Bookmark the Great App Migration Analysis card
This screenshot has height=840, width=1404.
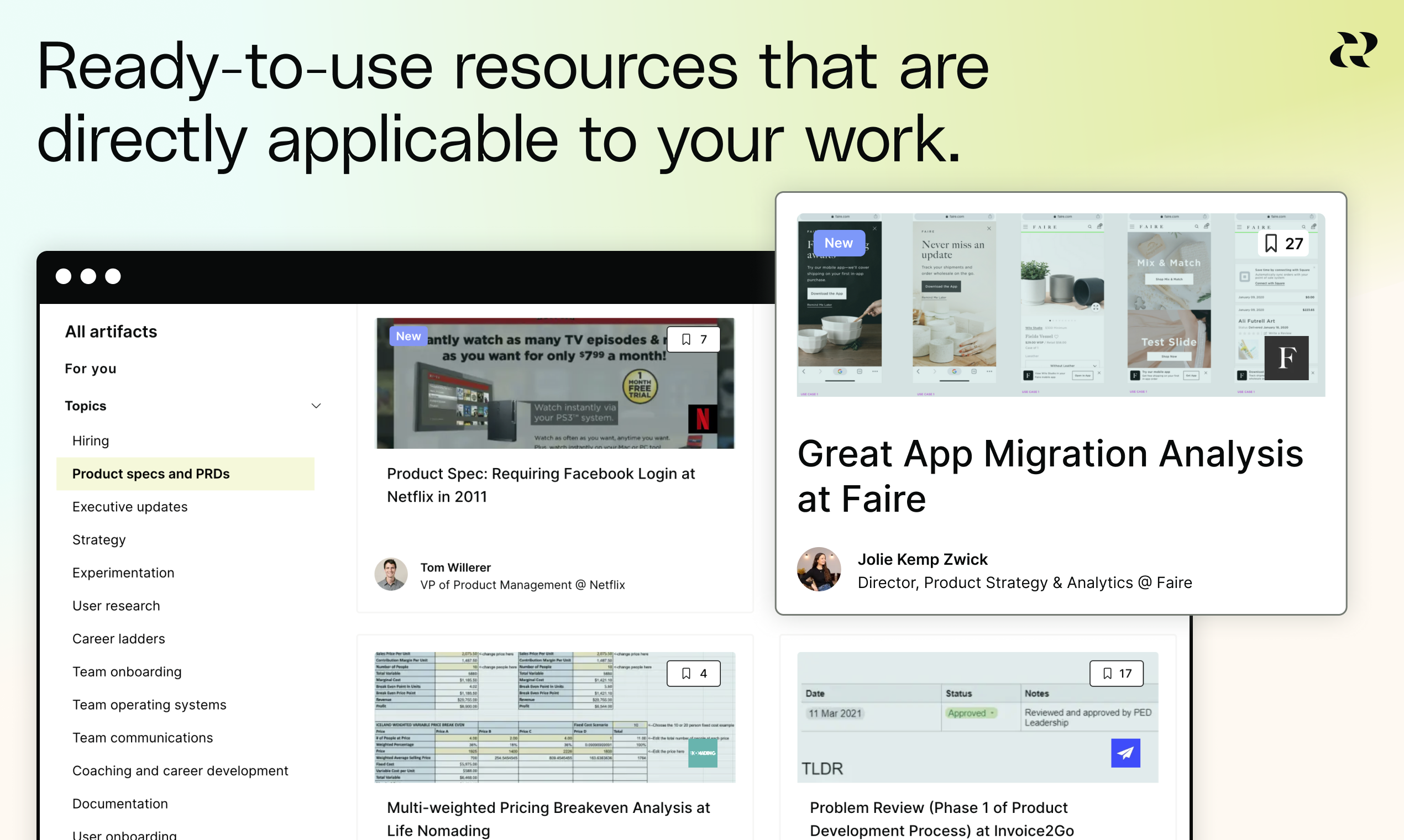point(1283,243)
